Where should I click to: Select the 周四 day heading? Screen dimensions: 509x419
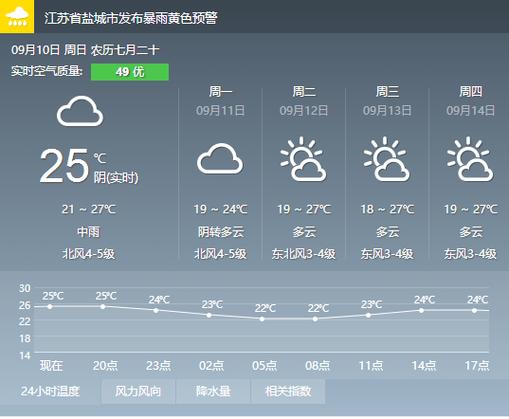point(471,91)
